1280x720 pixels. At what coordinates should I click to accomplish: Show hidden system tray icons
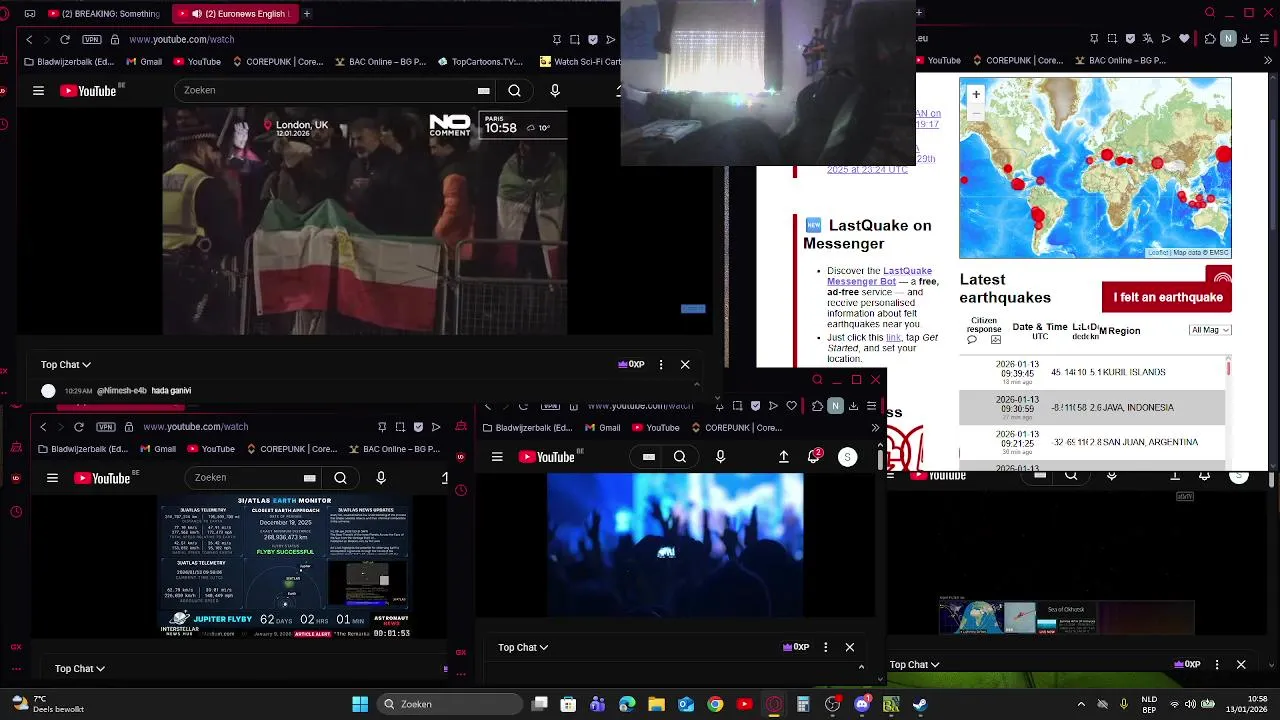(x=1081, y=704)
